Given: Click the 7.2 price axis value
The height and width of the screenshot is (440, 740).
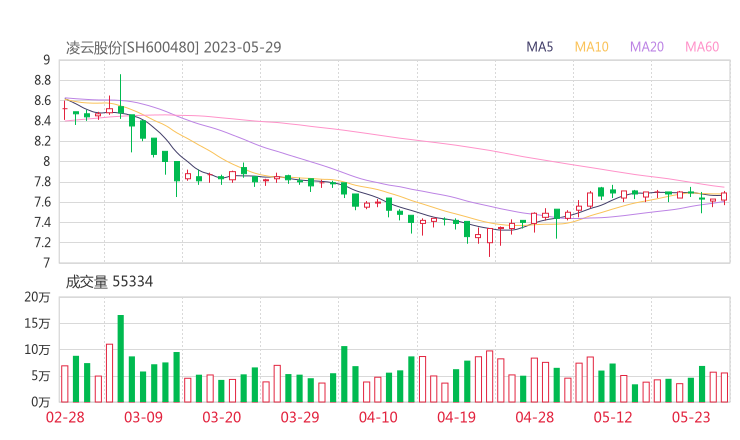Looking at the screenshot, I should [x=42, y=243].
